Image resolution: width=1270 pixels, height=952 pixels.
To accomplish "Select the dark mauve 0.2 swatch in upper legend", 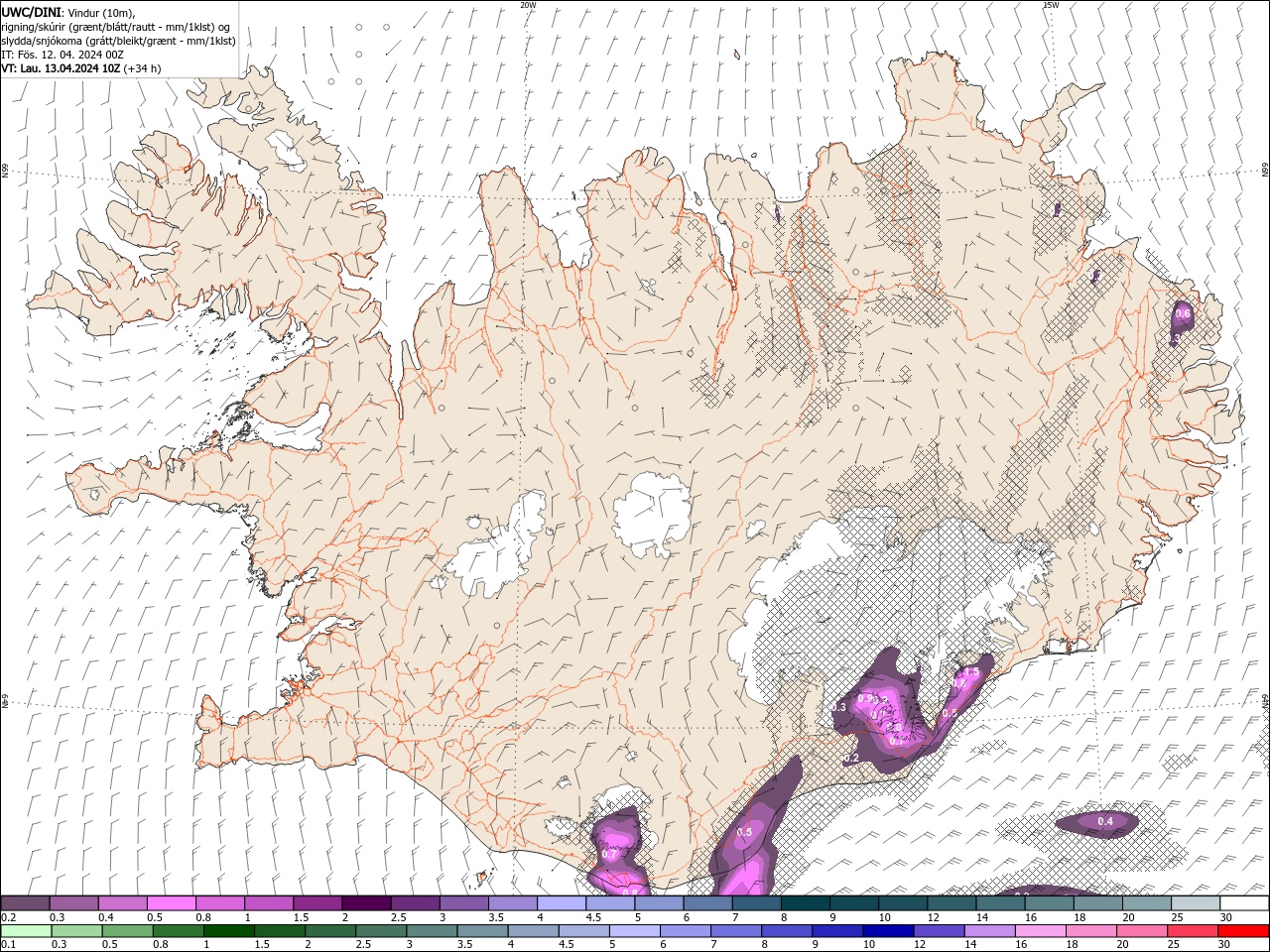I will coord(25,903).
